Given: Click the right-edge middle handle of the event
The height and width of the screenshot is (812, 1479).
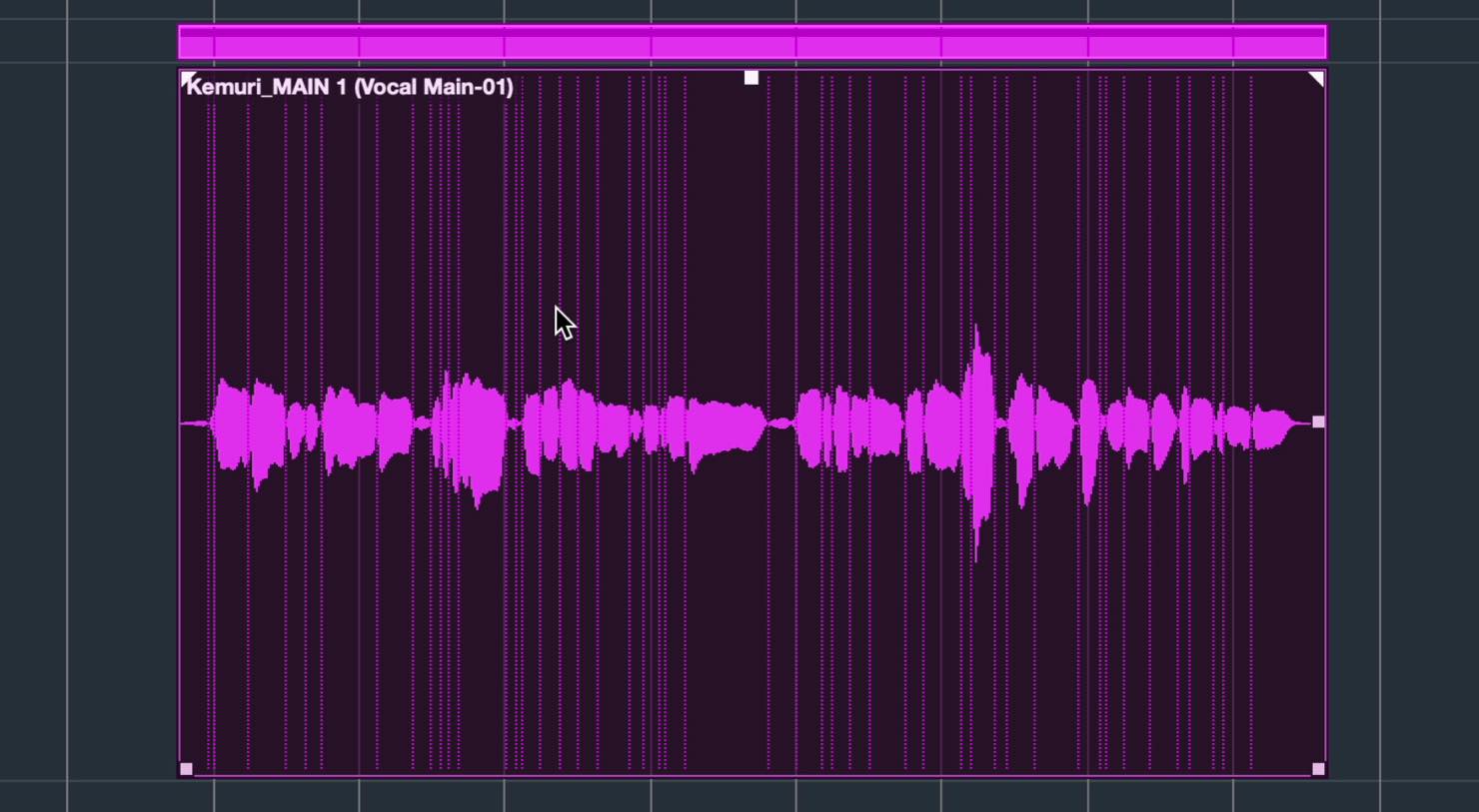Looking at the screenshot, I should click(x=1318, y=422).
